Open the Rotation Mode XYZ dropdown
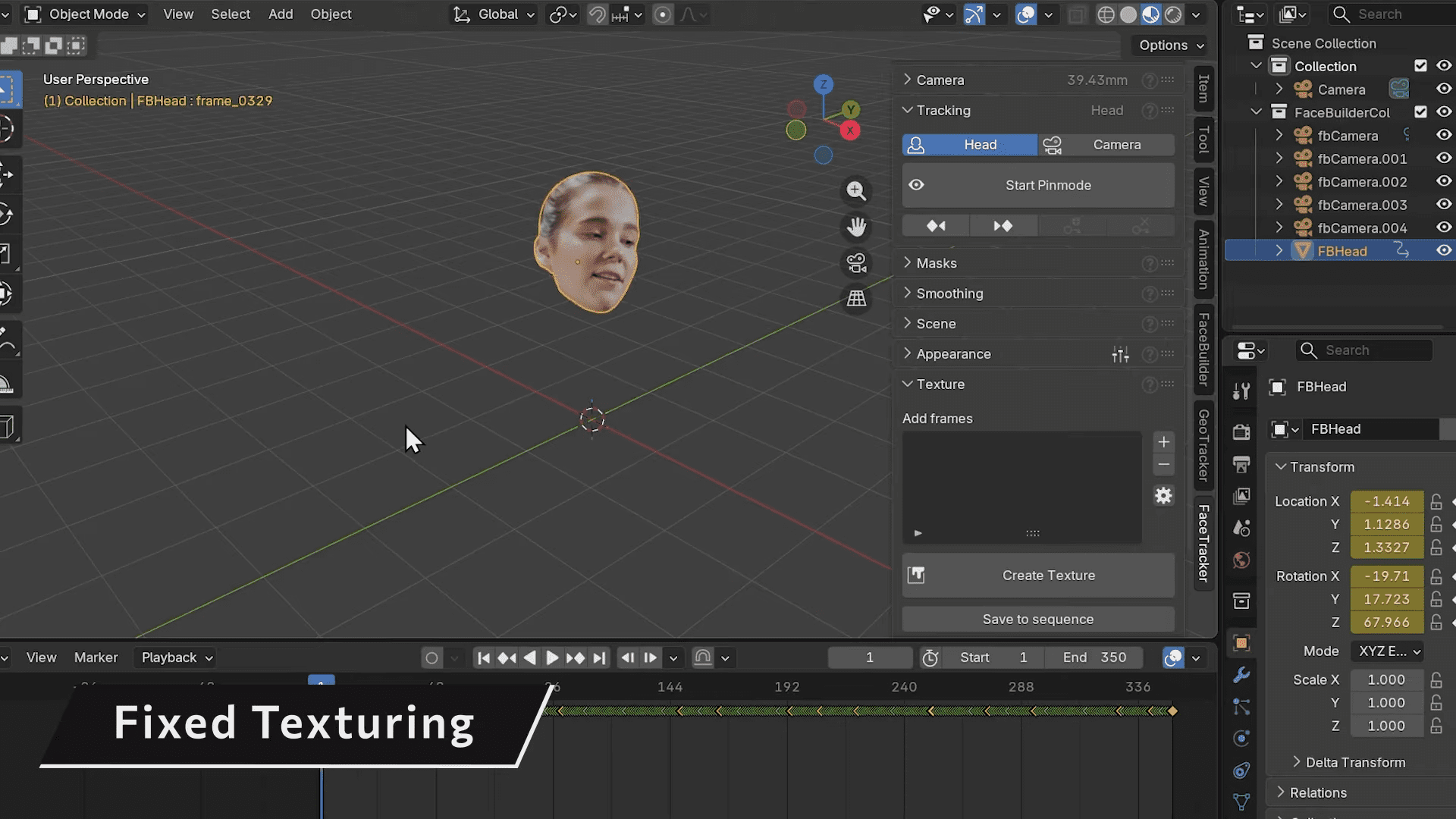Viewport: 1456px width, 819px height. tap(1386, 651)
